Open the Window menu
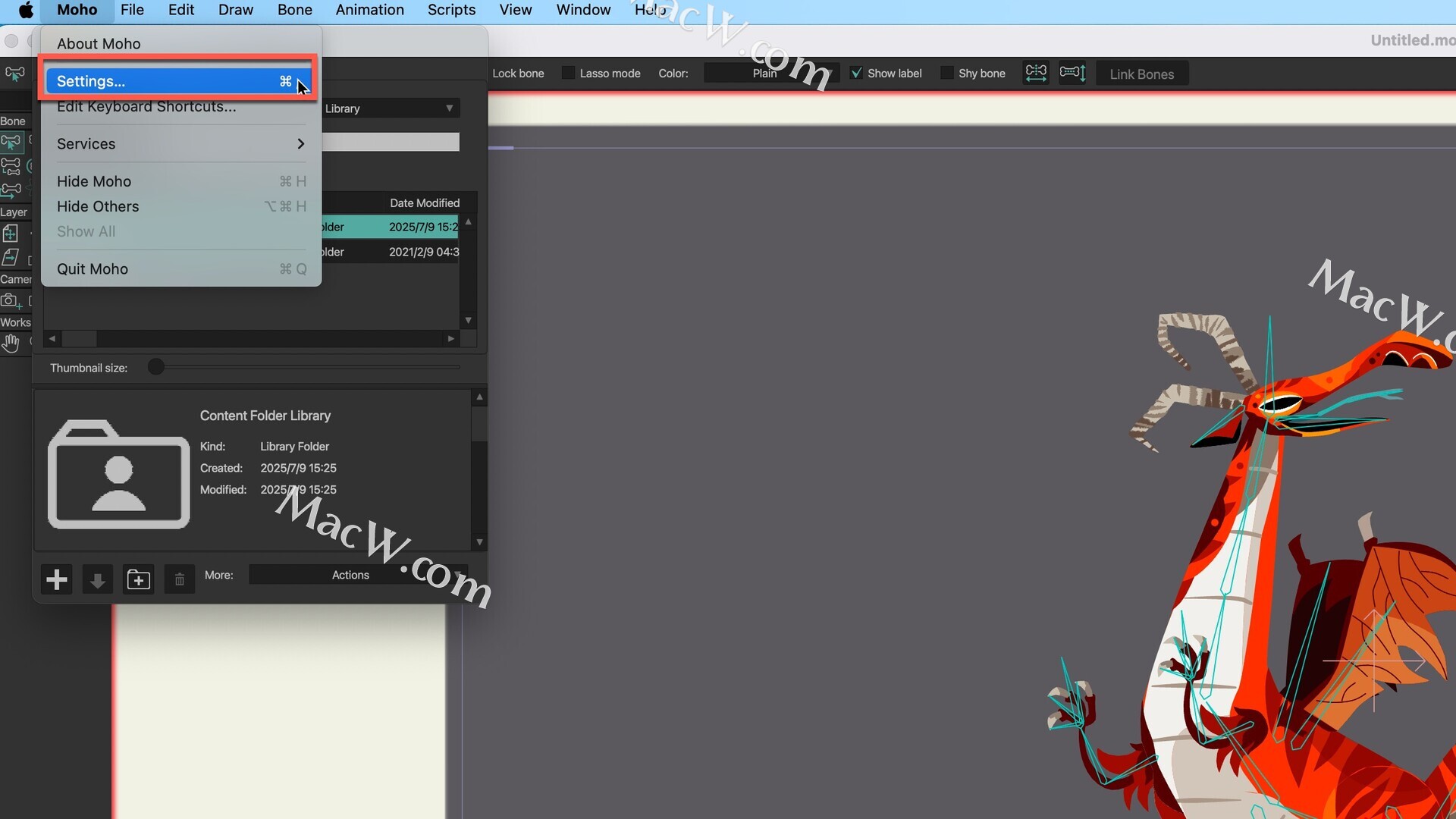Image resolution: width=1456 pixels, height=819 pixels. [x=583, y=10]
